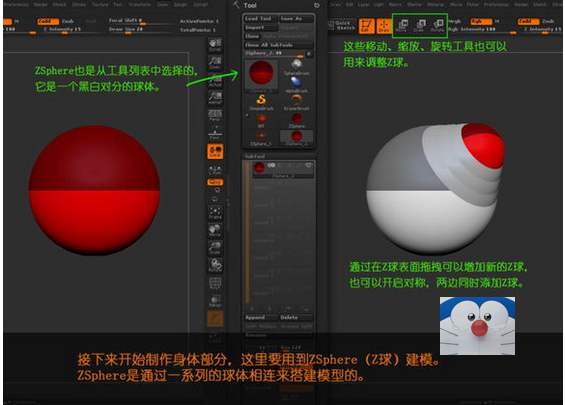
Task: Toggle the eye visibility on the ZSphere subtool
Action: click(308, 165)
